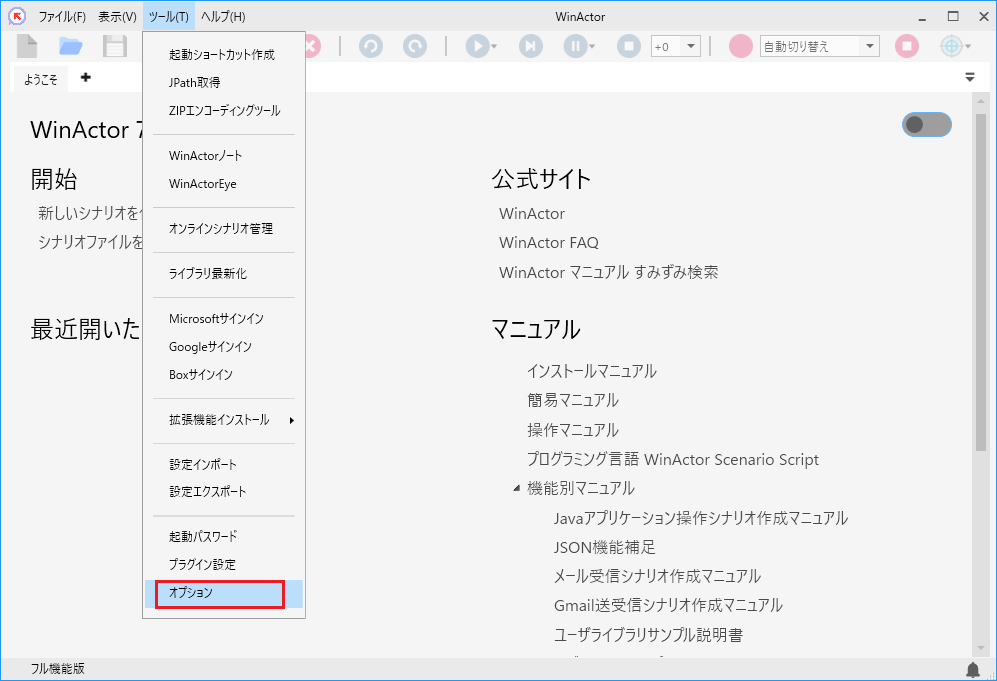Open the 操作マニュアル link

572,430
